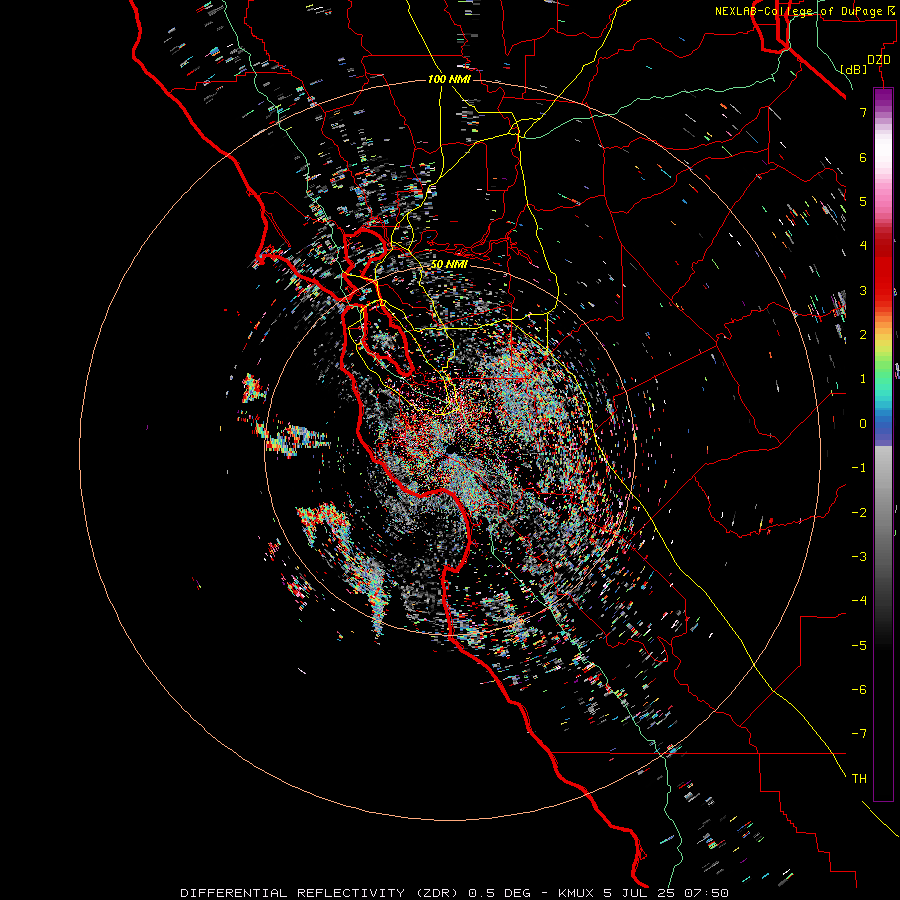The height and width of the screenshot is (900, 900).
Task: Click the DZD label above the scale
Action: pyautogui.click(x=879, y=60)
